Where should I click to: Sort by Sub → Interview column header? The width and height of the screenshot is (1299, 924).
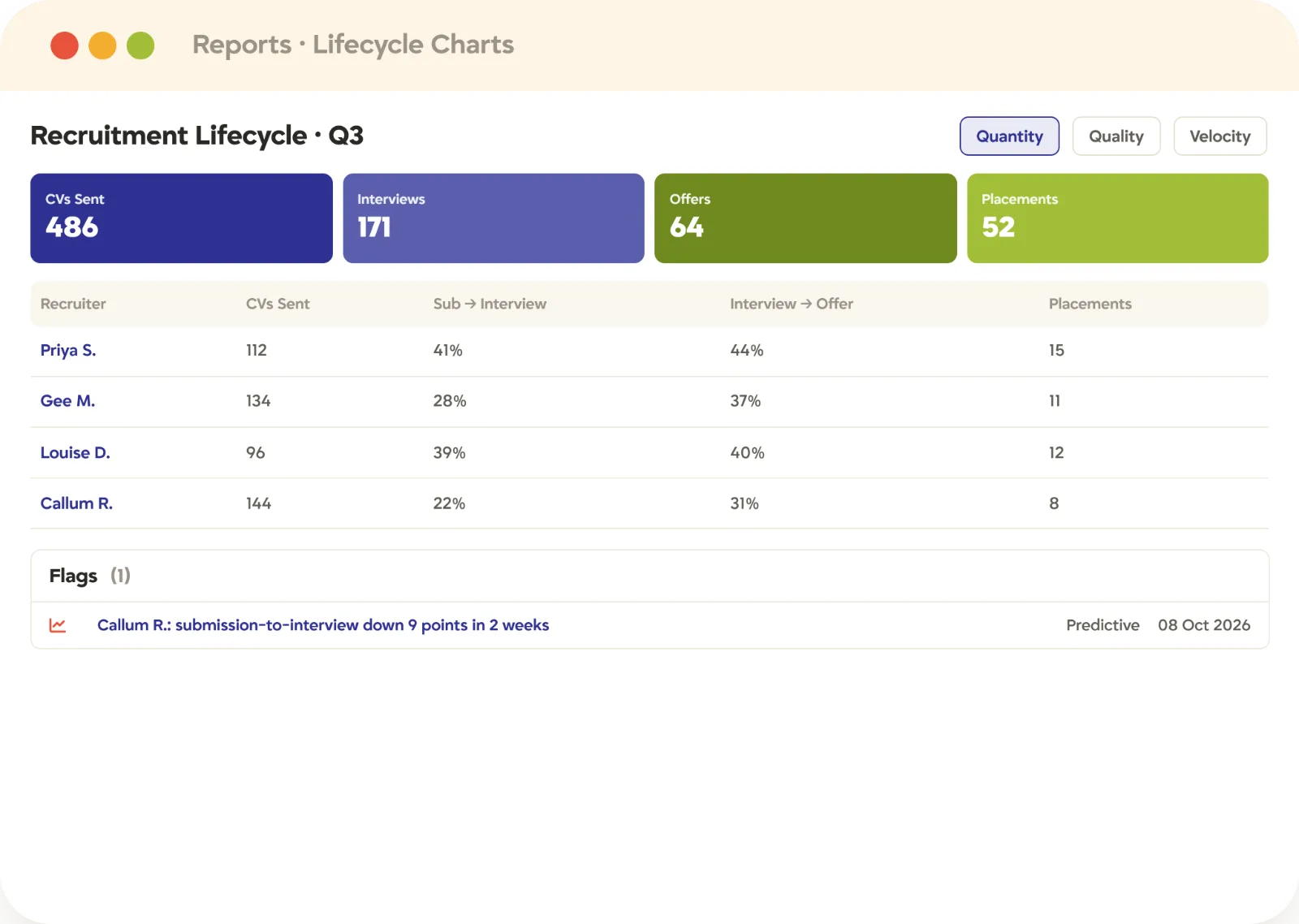coord(490,304)
